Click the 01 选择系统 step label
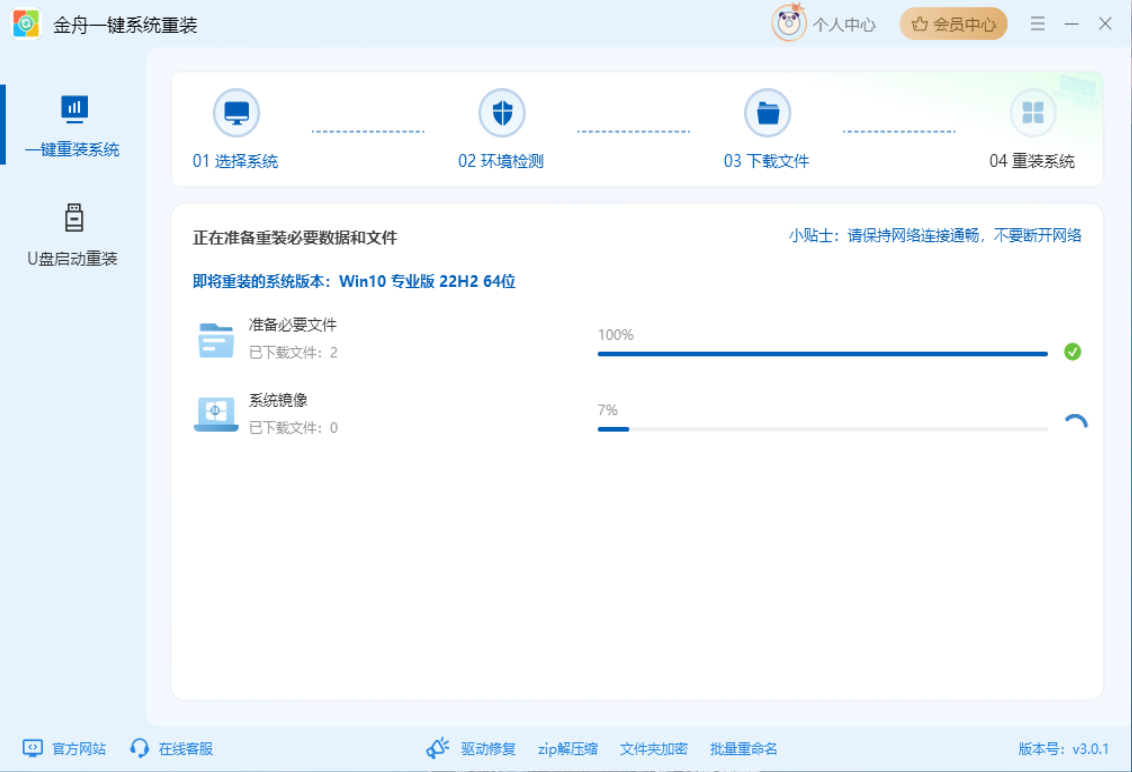Image resolution: width=1132 pixels, height=772 pixels. point(235,161)
